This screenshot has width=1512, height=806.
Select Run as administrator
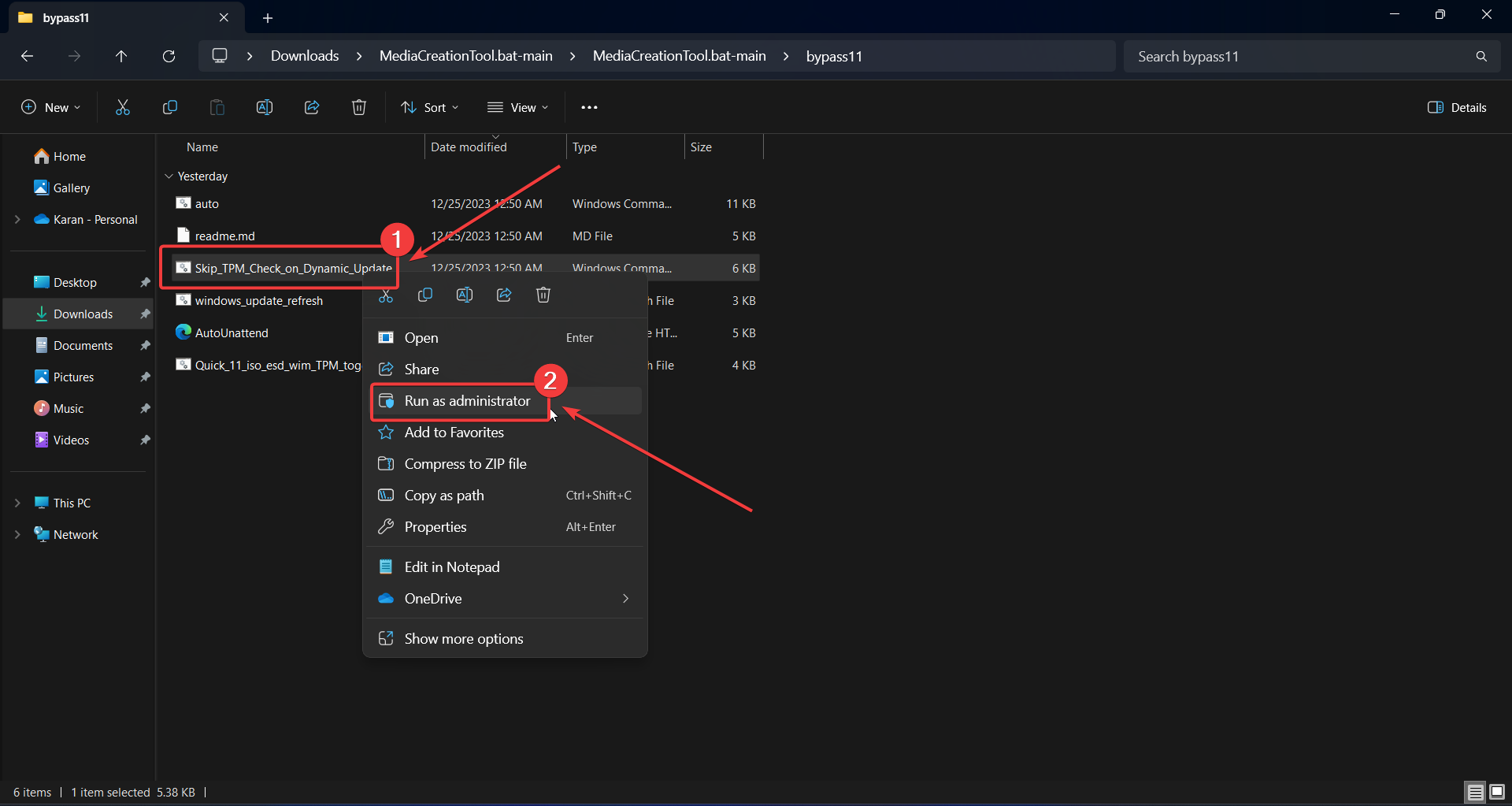(467, 401)
